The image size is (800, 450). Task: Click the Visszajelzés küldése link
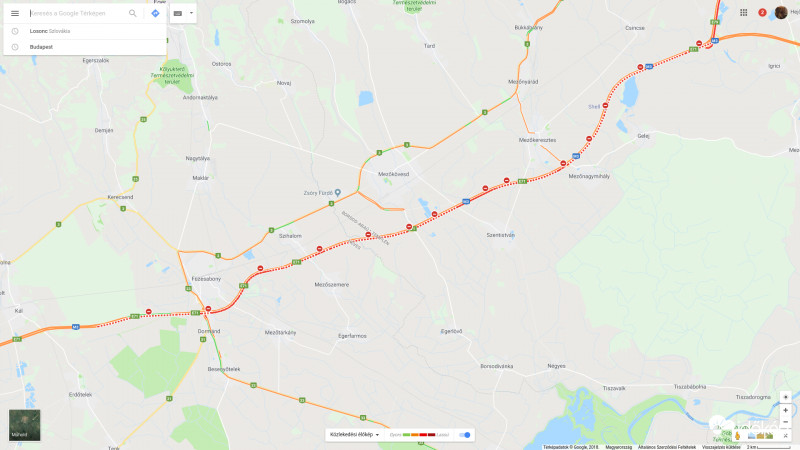point(721,447)
